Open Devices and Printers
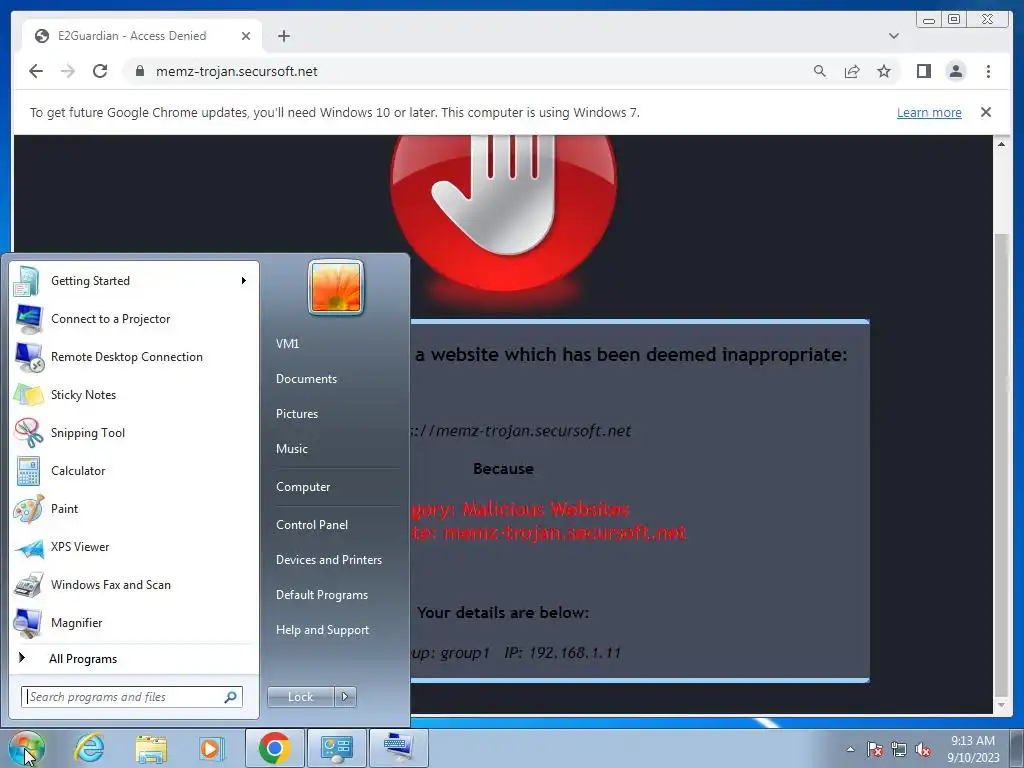Screen dimensions: 1024x768 pyautogui.click(x=334, y=560)
